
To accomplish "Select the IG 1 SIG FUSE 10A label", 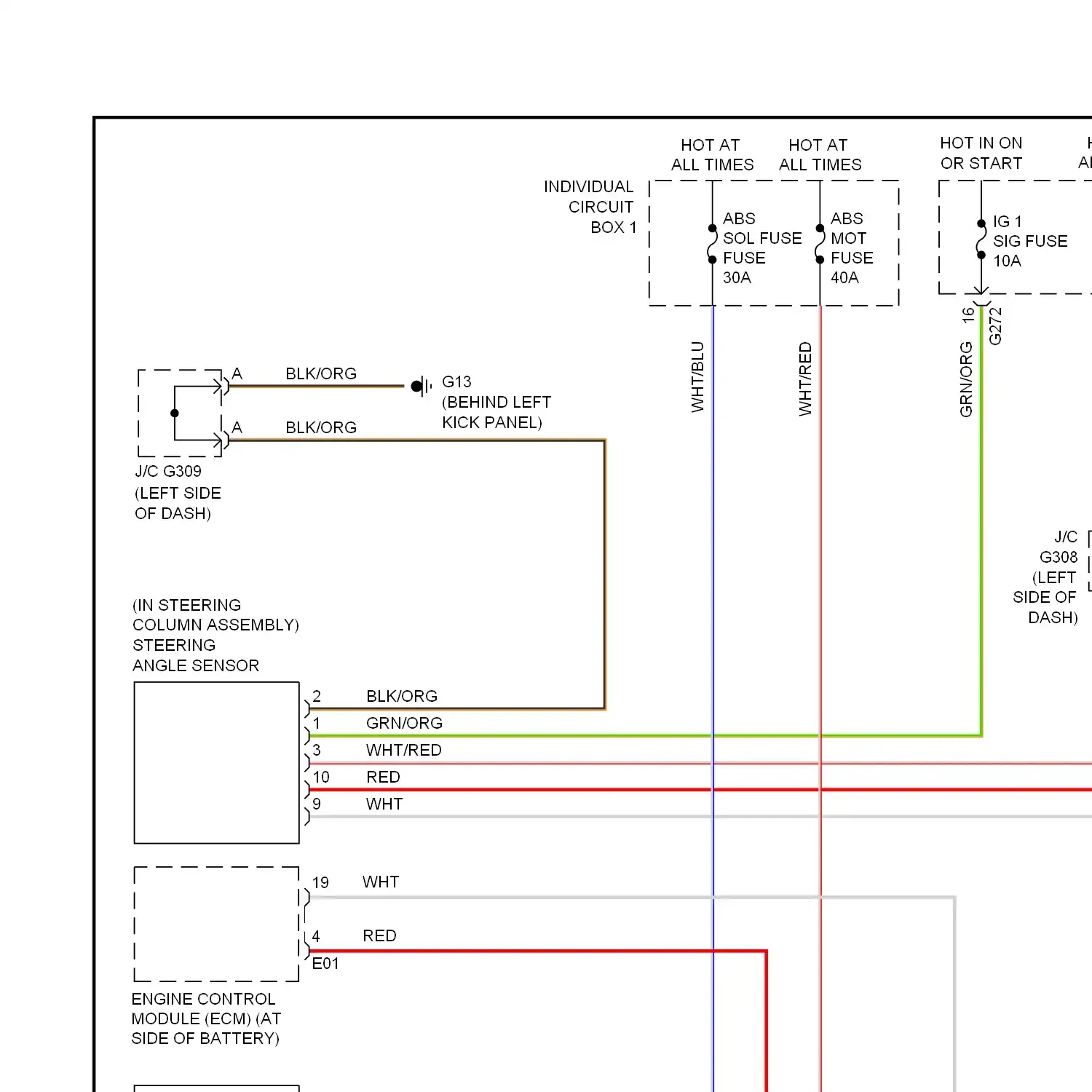I will pos(1030,241).
